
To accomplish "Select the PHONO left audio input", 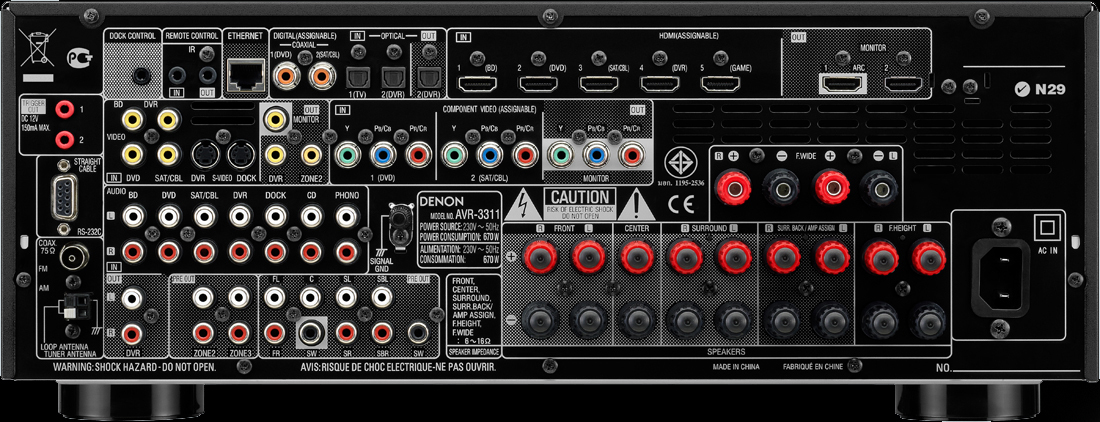I will coord(346,215).
